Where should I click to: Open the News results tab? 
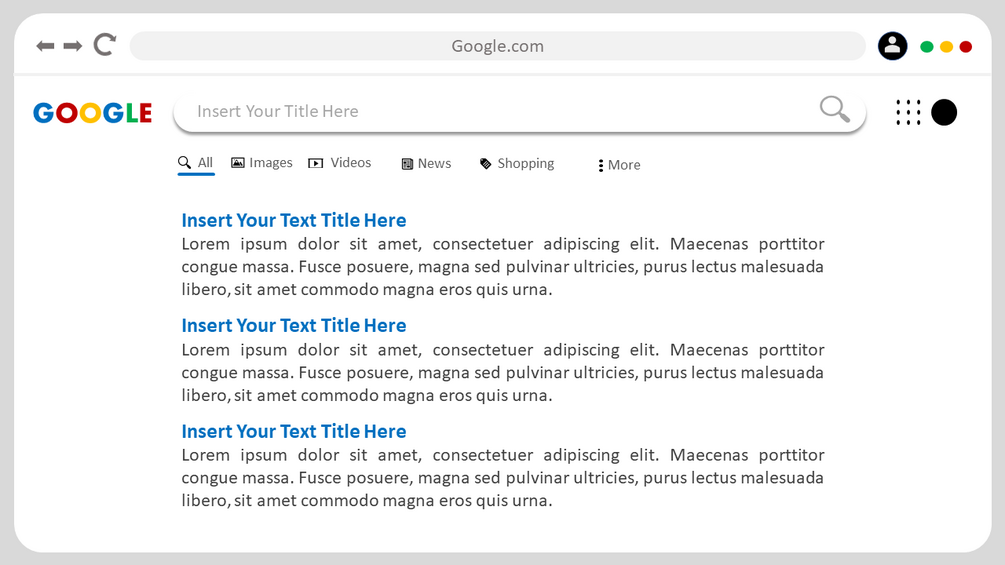pyautogui.click(x=426, y=164)
